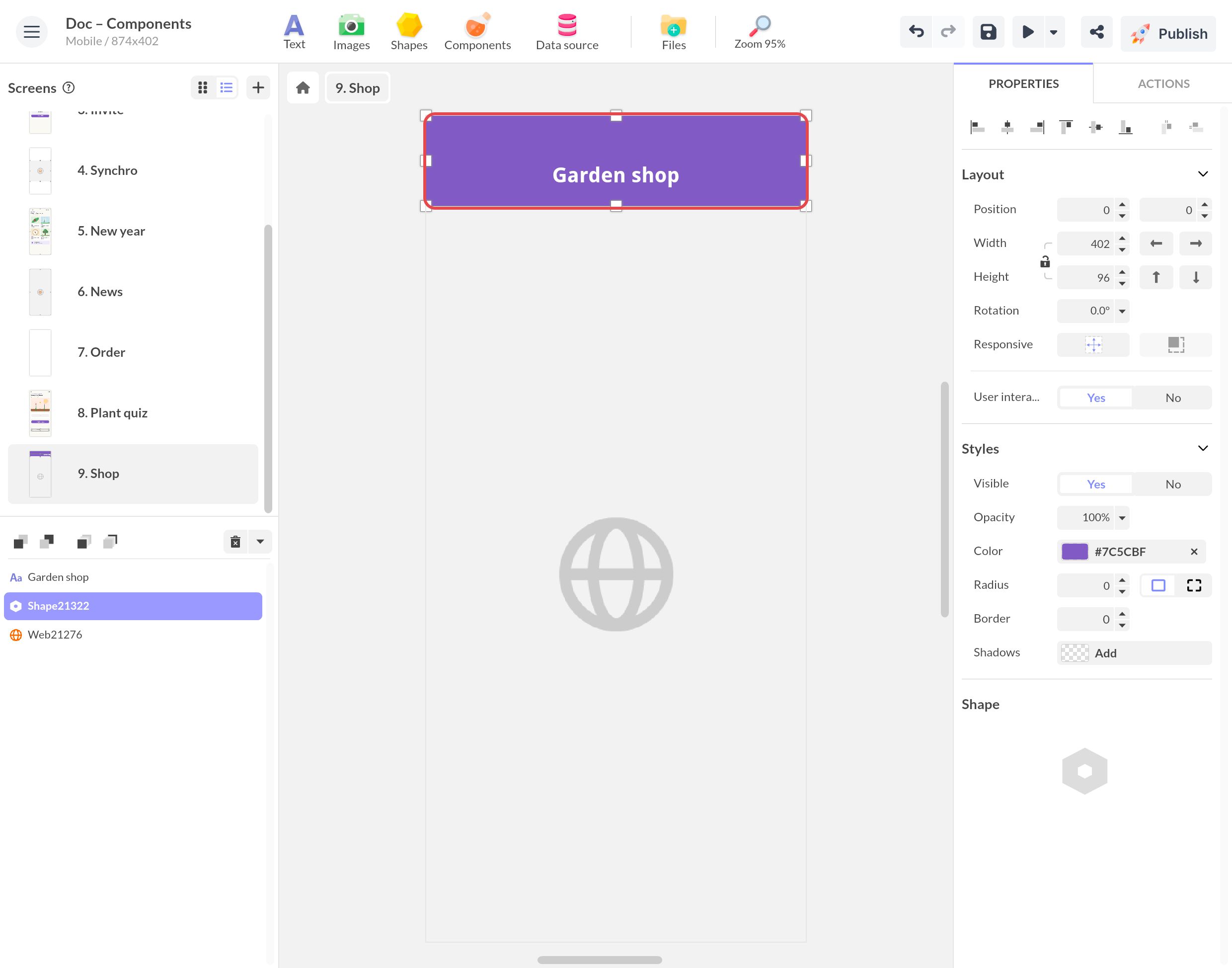Publish the app

(x=1168, y=34)
